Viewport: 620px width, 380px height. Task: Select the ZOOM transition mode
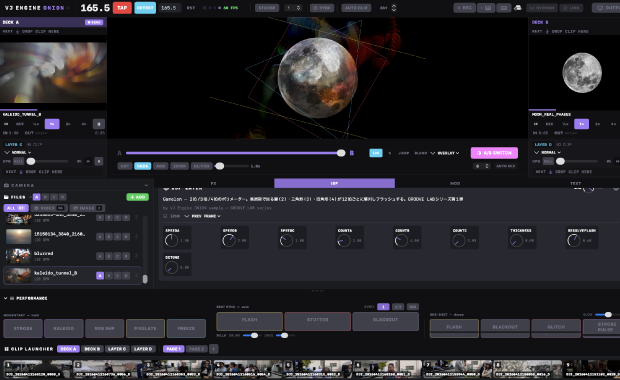180,166
